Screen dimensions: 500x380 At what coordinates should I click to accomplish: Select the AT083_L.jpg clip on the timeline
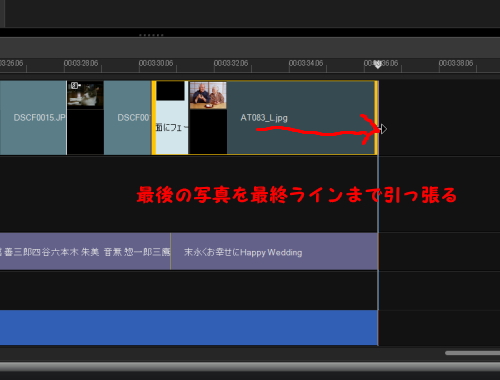pyautogui.click(x=283, y=118)
